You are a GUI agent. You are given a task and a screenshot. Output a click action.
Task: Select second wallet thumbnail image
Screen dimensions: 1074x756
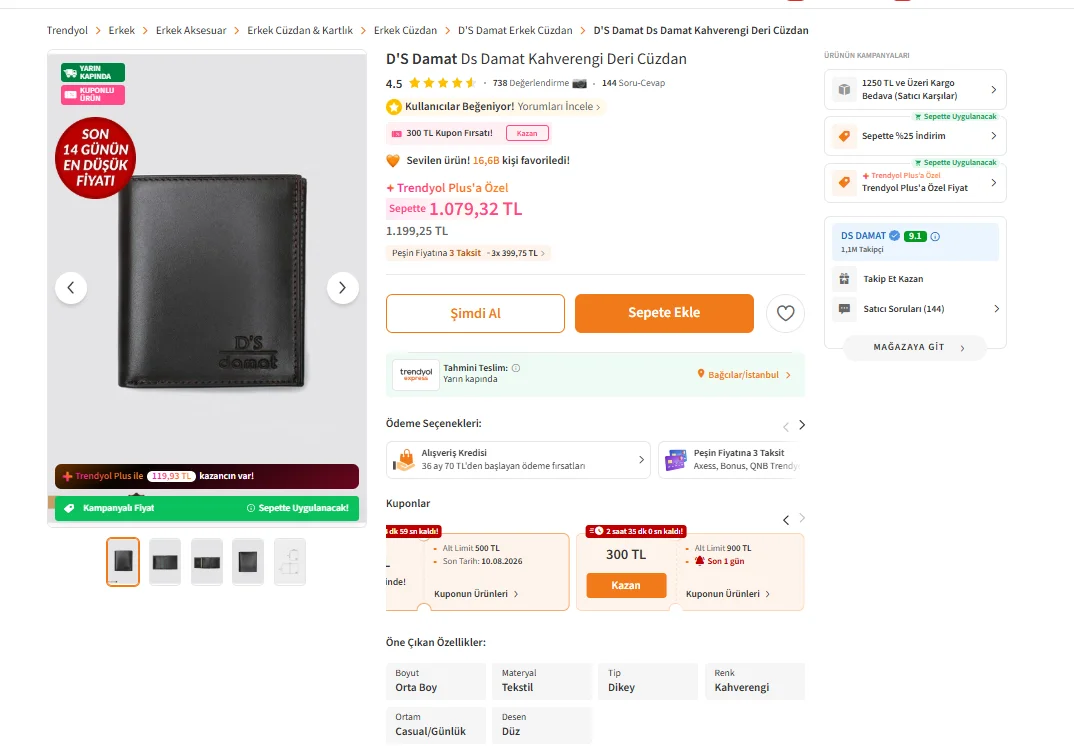[x=164, y=562]
